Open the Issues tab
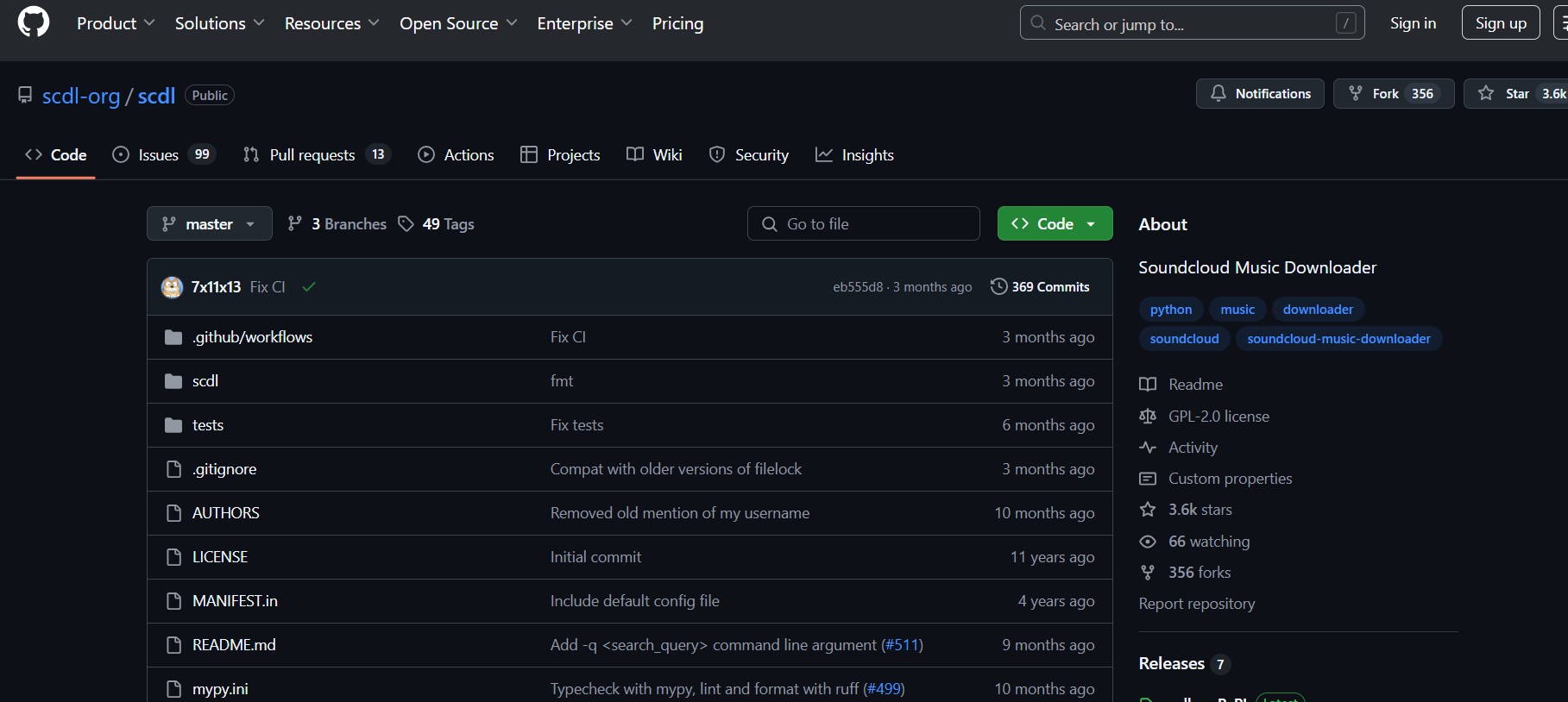 (163, 155)
